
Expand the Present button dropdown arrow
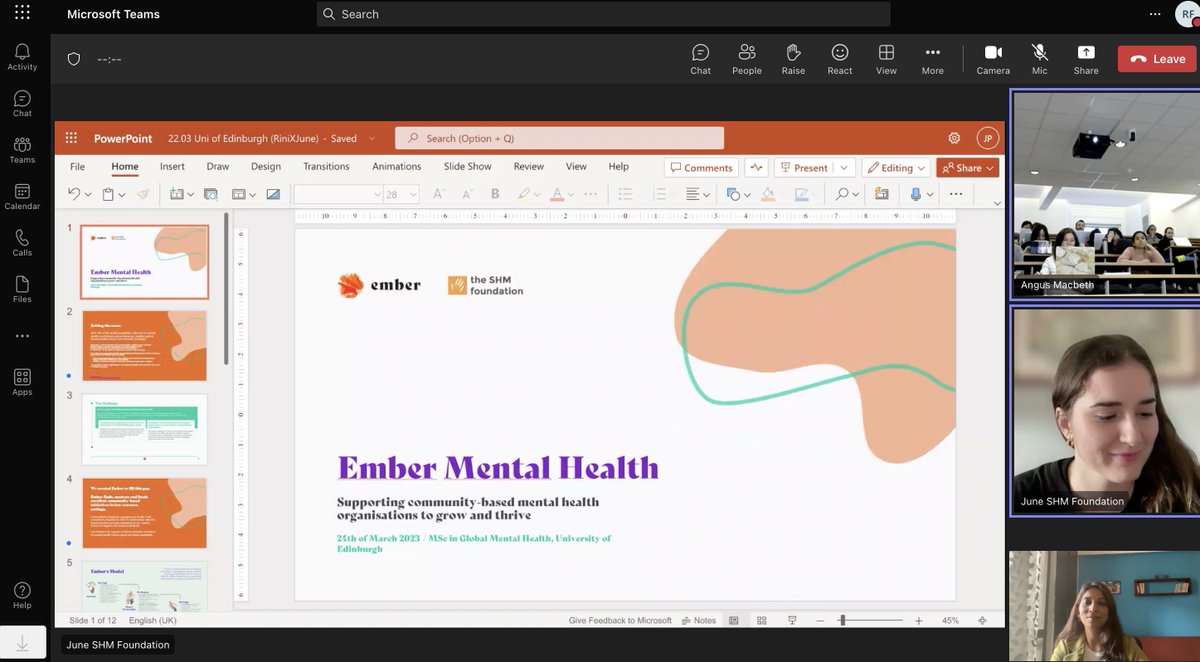click(x=845, y=168)
